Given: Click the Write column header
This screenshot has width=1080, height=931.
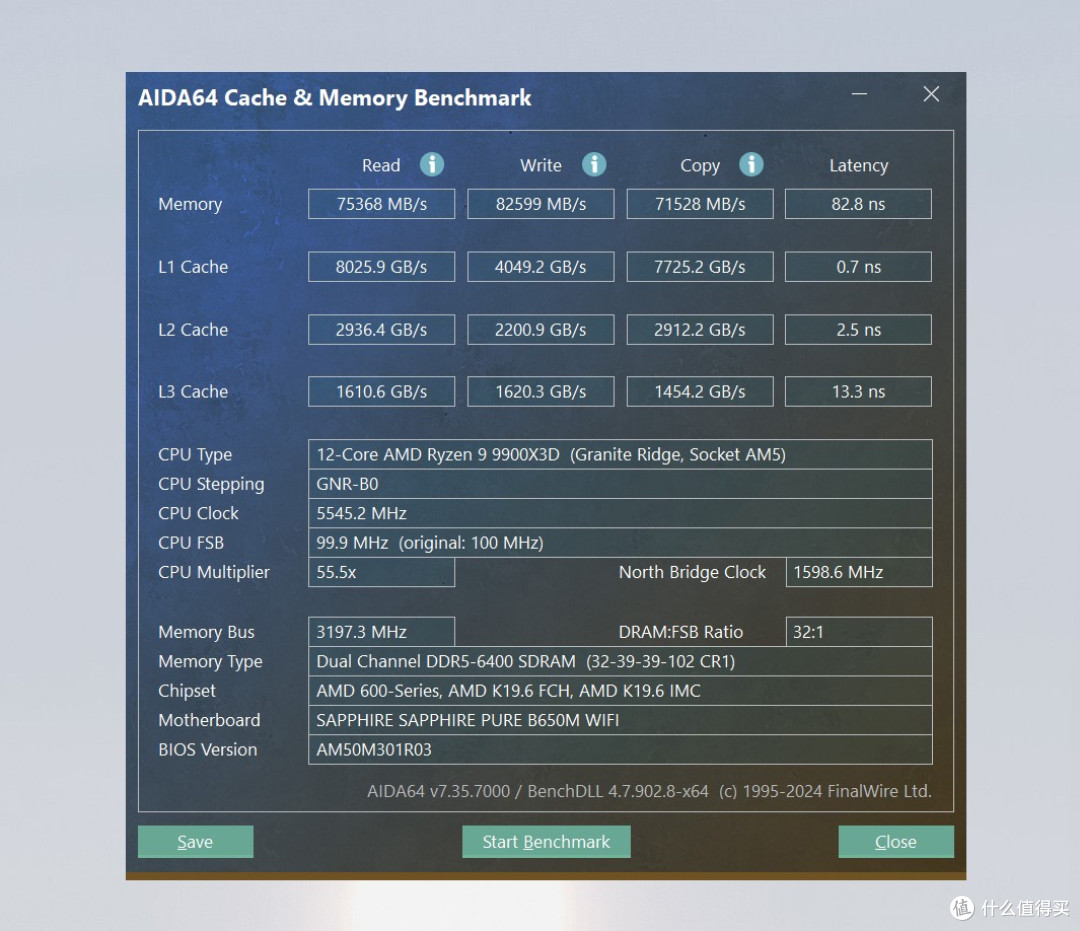Looking at the screenshot, I should click(541, 165).
